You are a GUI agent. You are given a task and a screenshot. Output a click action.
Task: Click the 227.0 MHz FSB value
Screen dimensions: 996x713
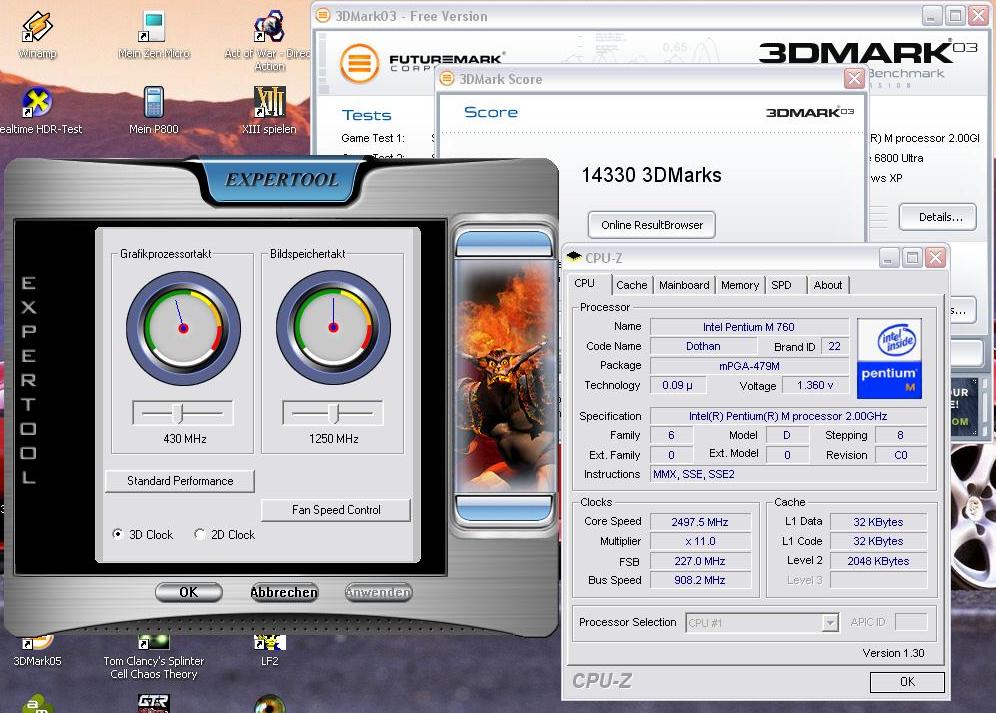pos(700,561)
